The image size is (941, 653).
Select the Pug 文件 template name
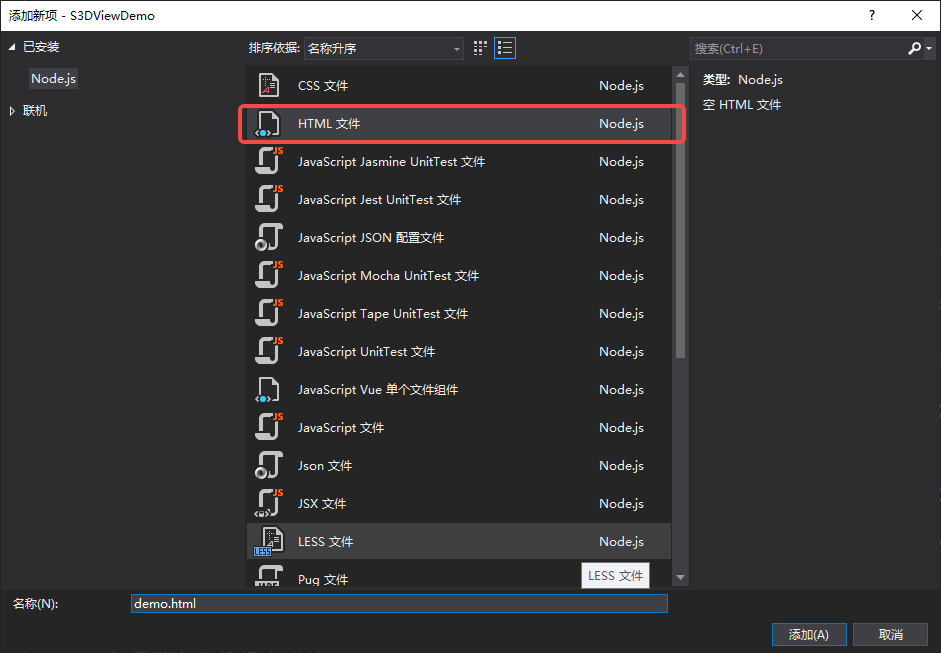pos(323,580)
